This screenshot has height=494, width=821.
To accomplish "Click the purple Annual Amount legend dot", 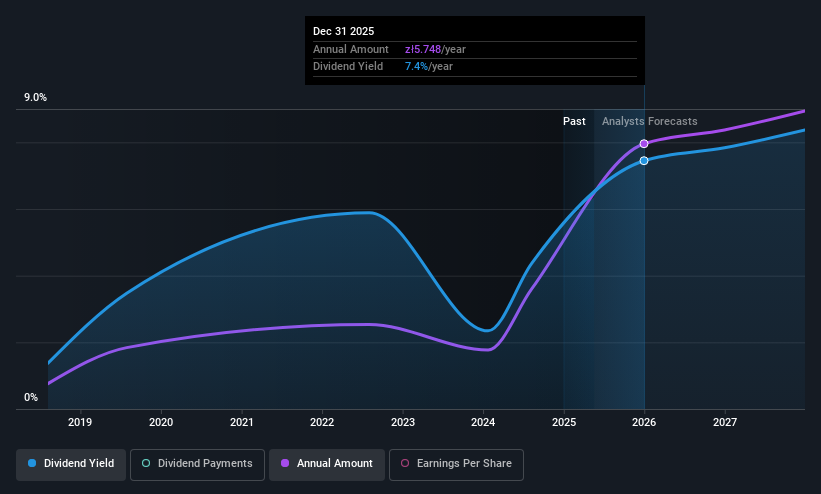I will [285, 464].
